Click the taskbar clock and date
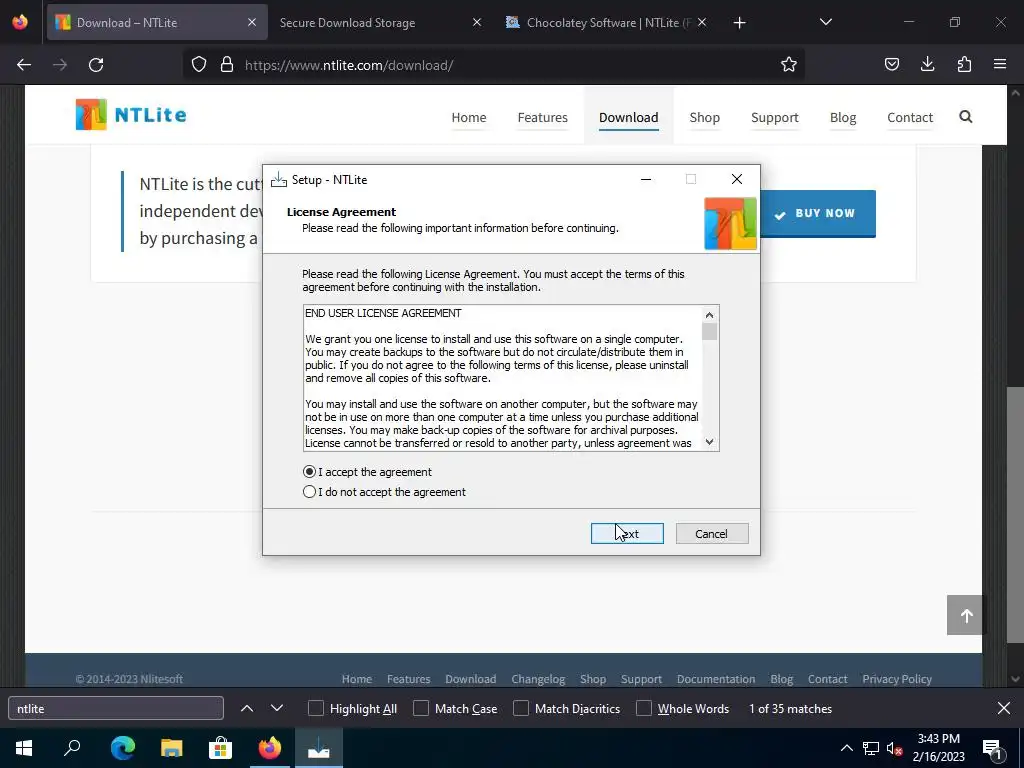This screenshot has height=768, width=1024. (x=938, y=748)
